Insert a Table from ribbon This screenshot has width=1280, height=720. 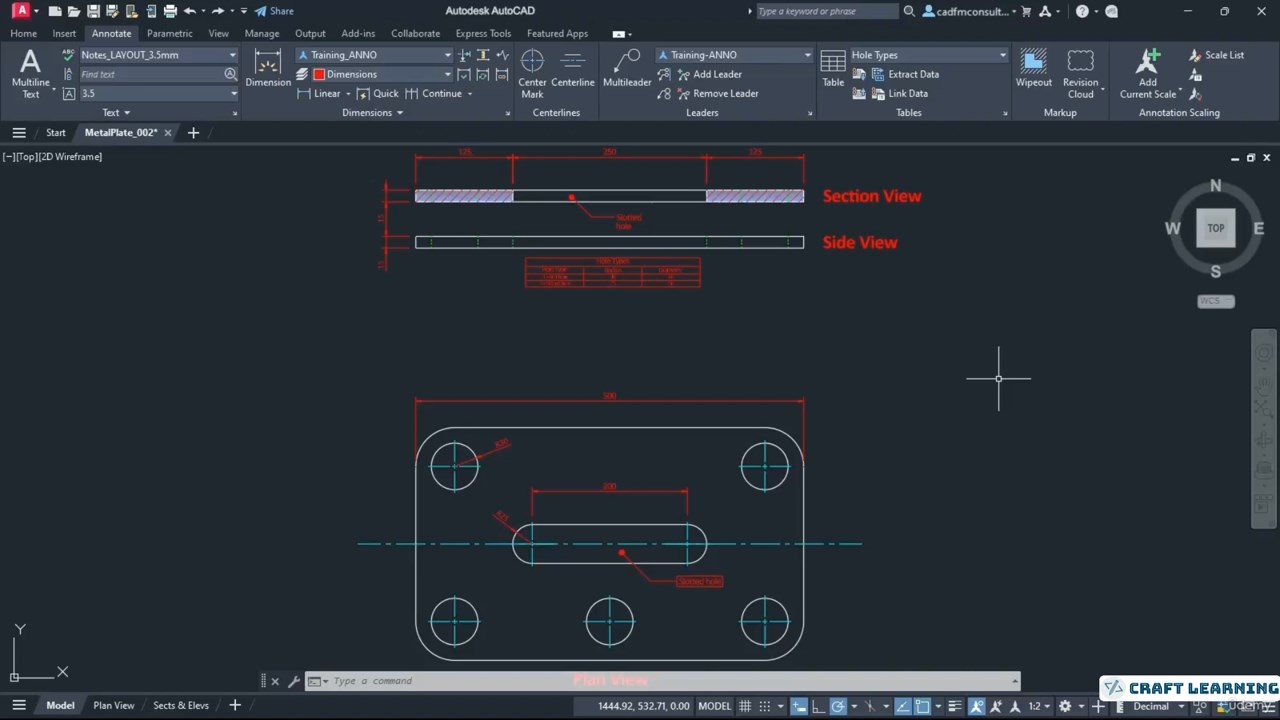[833, 70]
